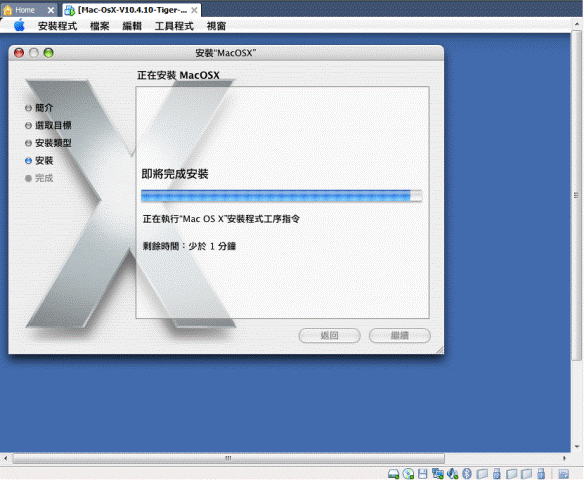Open the 編輯 menu
Screen dimensions: 584x480
click(132, 26)
